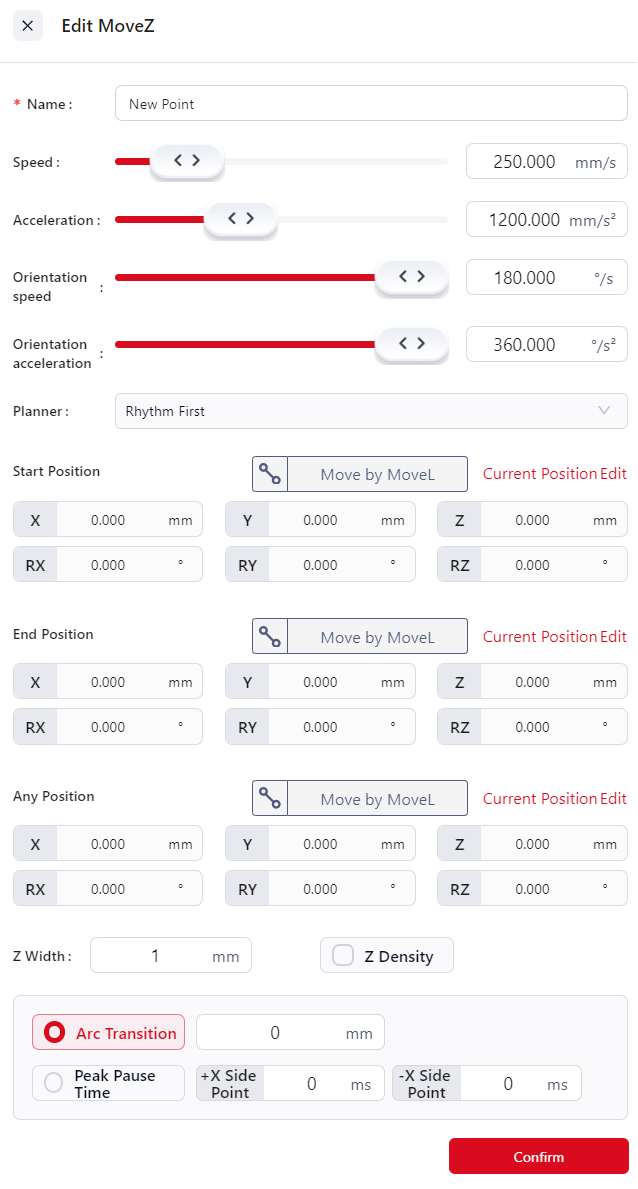Click the Any Position path icon
Viewport: 638px width, 1189px height.
(x=269, y=798)
